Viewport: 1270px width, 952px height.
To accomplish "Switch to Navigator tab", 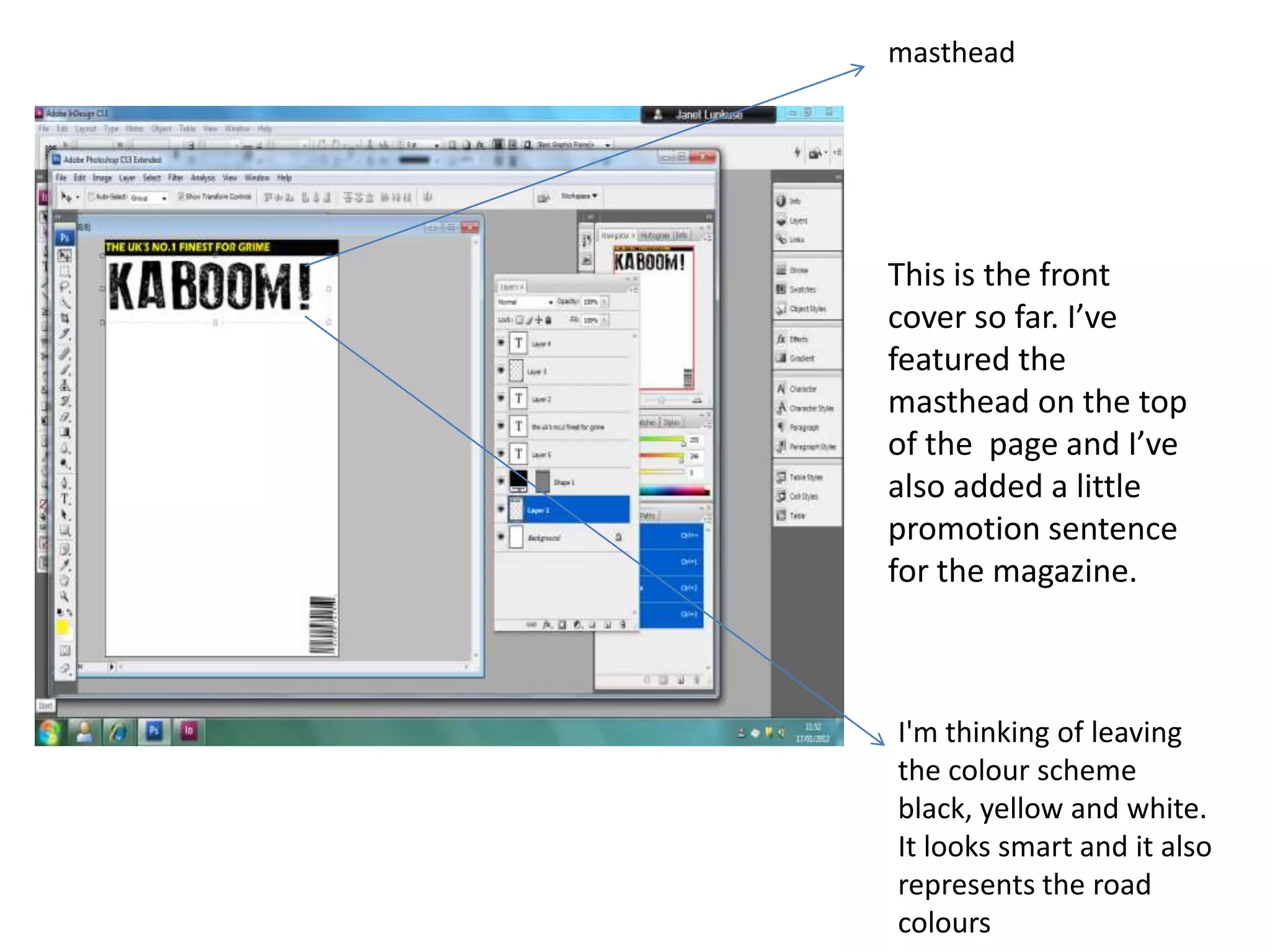I will [x=617, y=236].
